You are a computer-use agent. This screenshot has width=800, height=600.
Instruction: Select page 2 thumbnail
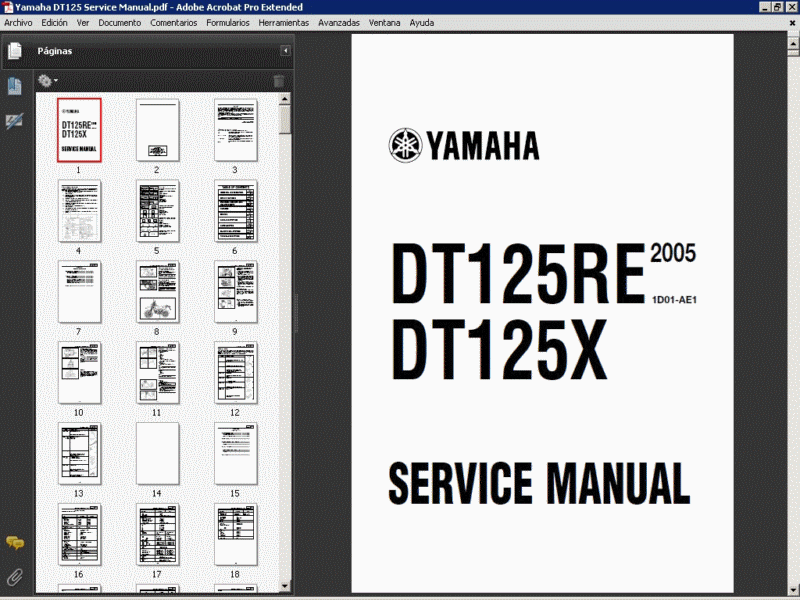tap(158, 130)
